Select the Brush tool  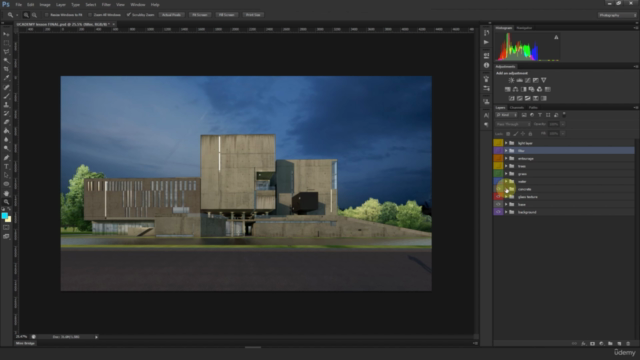(x=6, y=96)
